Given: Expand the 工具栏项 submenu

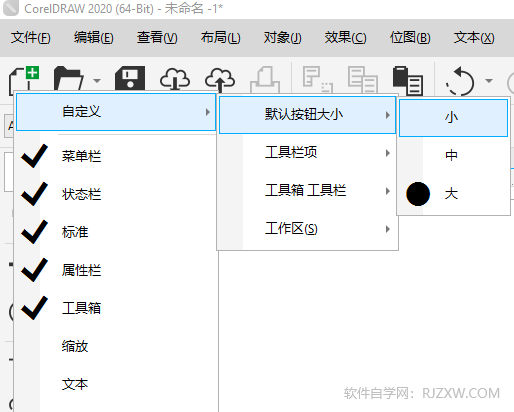Looking at the screenshot, I should click(307, 153).
